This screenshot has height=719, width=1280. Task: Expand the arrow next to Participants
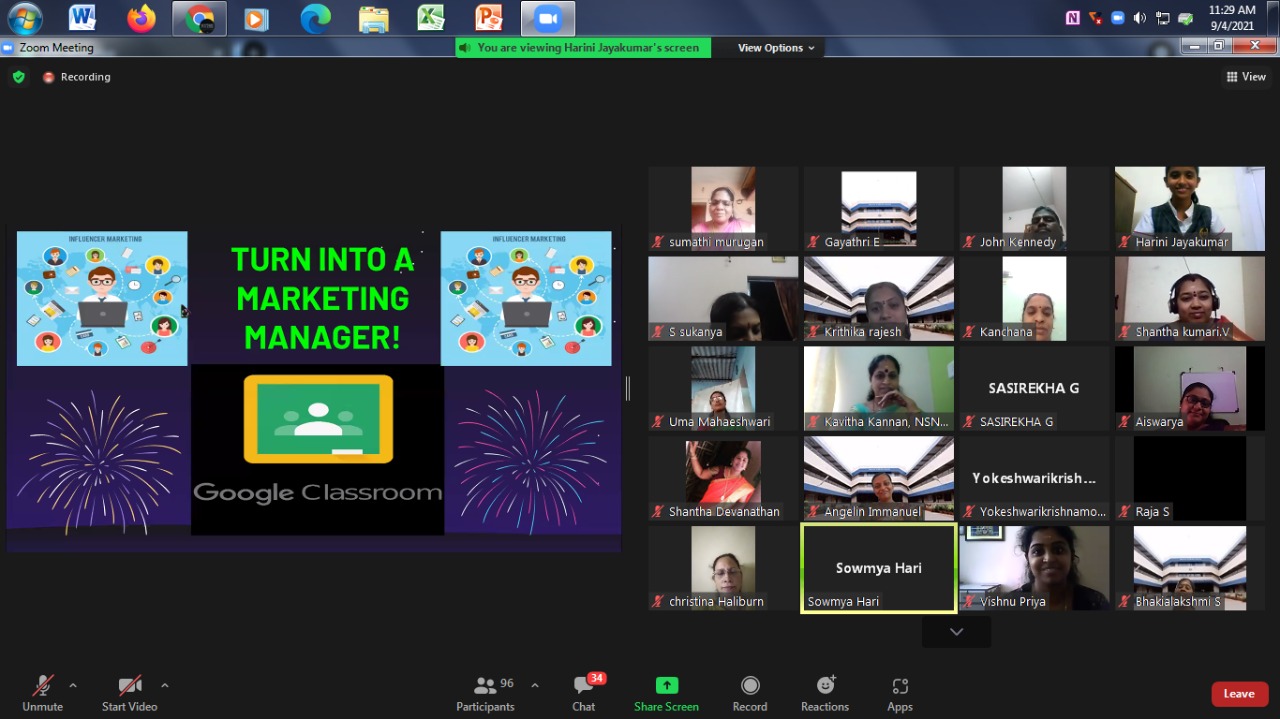point(535,686)
